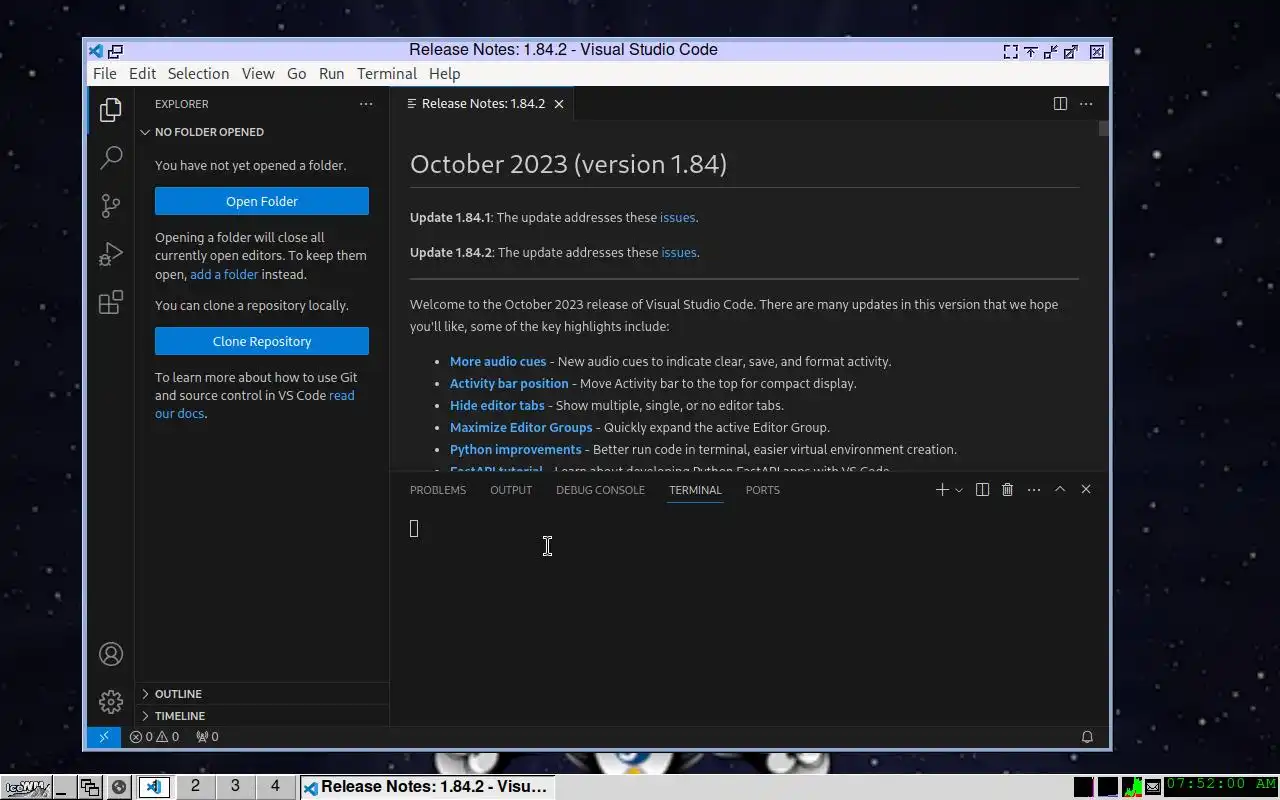Click the Open Folder button
The height and width of the screenshot is (800, 1280).
tap(262, 201)
